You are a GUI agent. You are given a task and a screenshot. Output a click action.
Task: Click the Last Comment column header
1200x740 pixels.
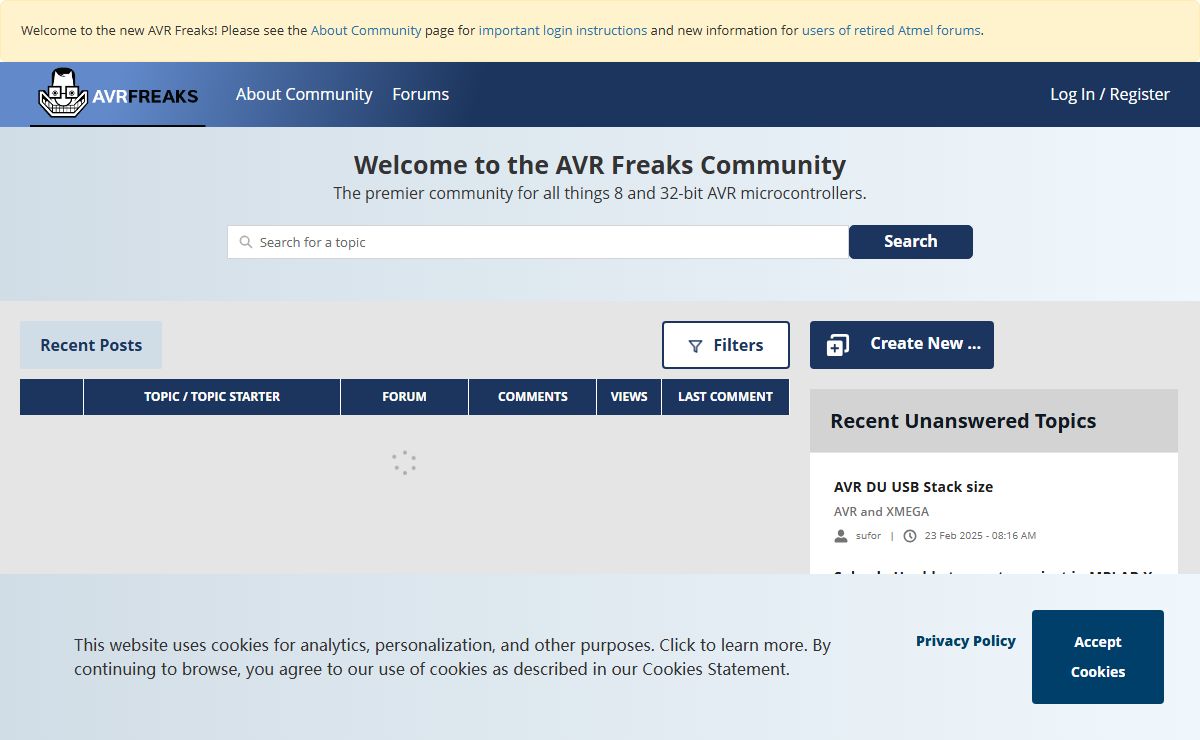725,397
